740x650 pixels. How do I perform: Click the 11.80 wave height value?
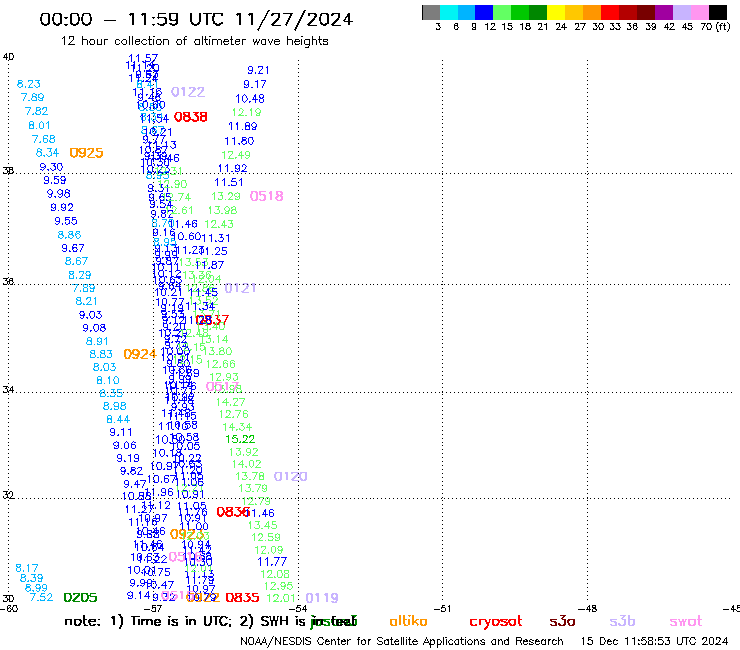point(239,141)
